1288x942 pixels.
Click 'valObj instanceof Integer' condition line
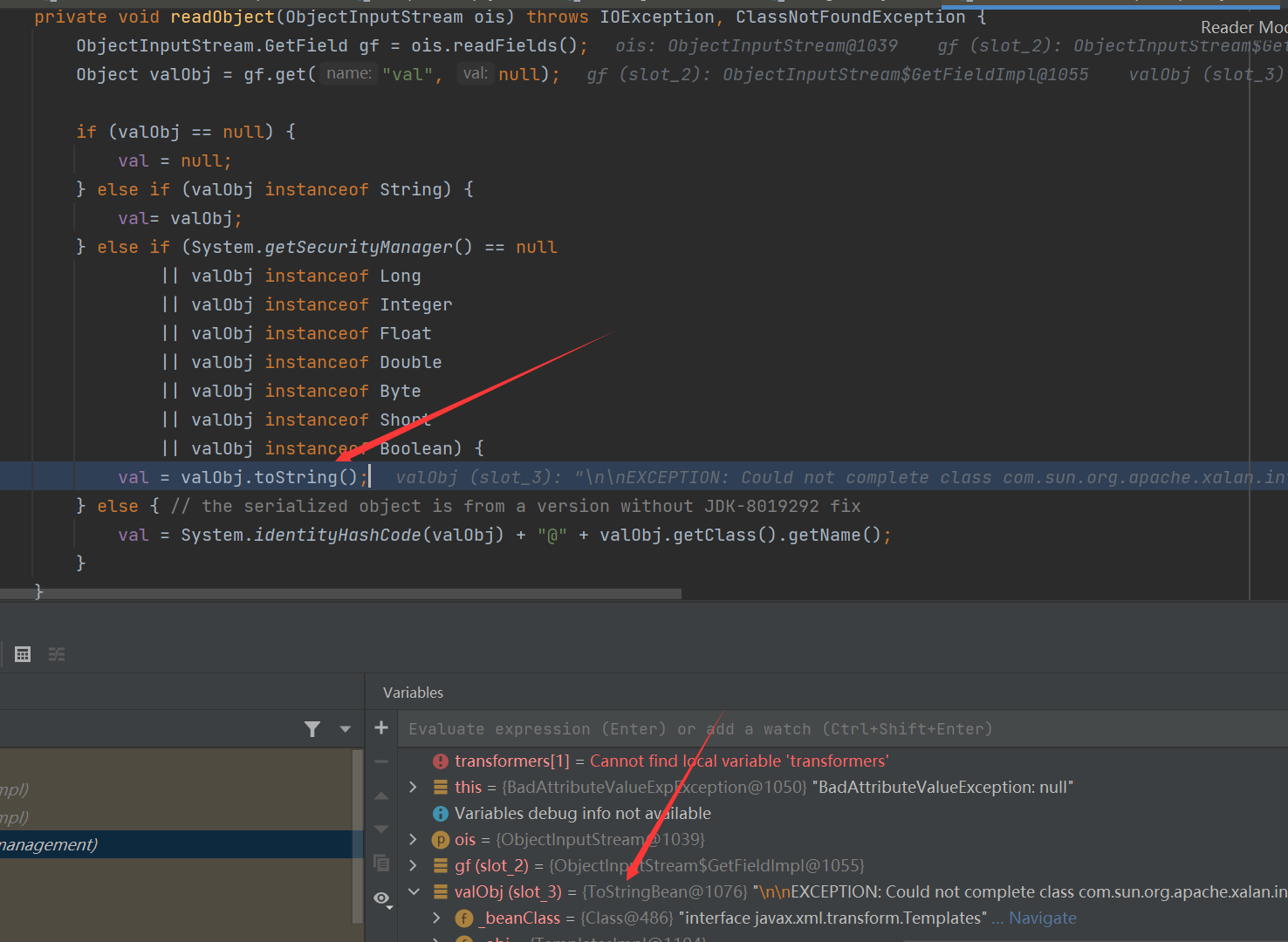tap(322, 304)
